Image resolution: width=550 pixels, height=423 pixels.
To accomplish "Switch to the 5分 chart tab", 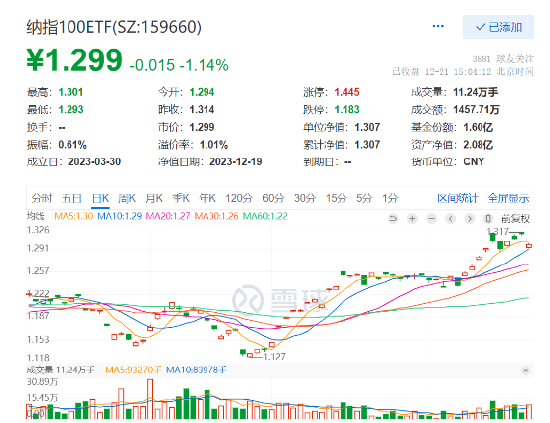I will pyautogui.click(x=364, y=198).
